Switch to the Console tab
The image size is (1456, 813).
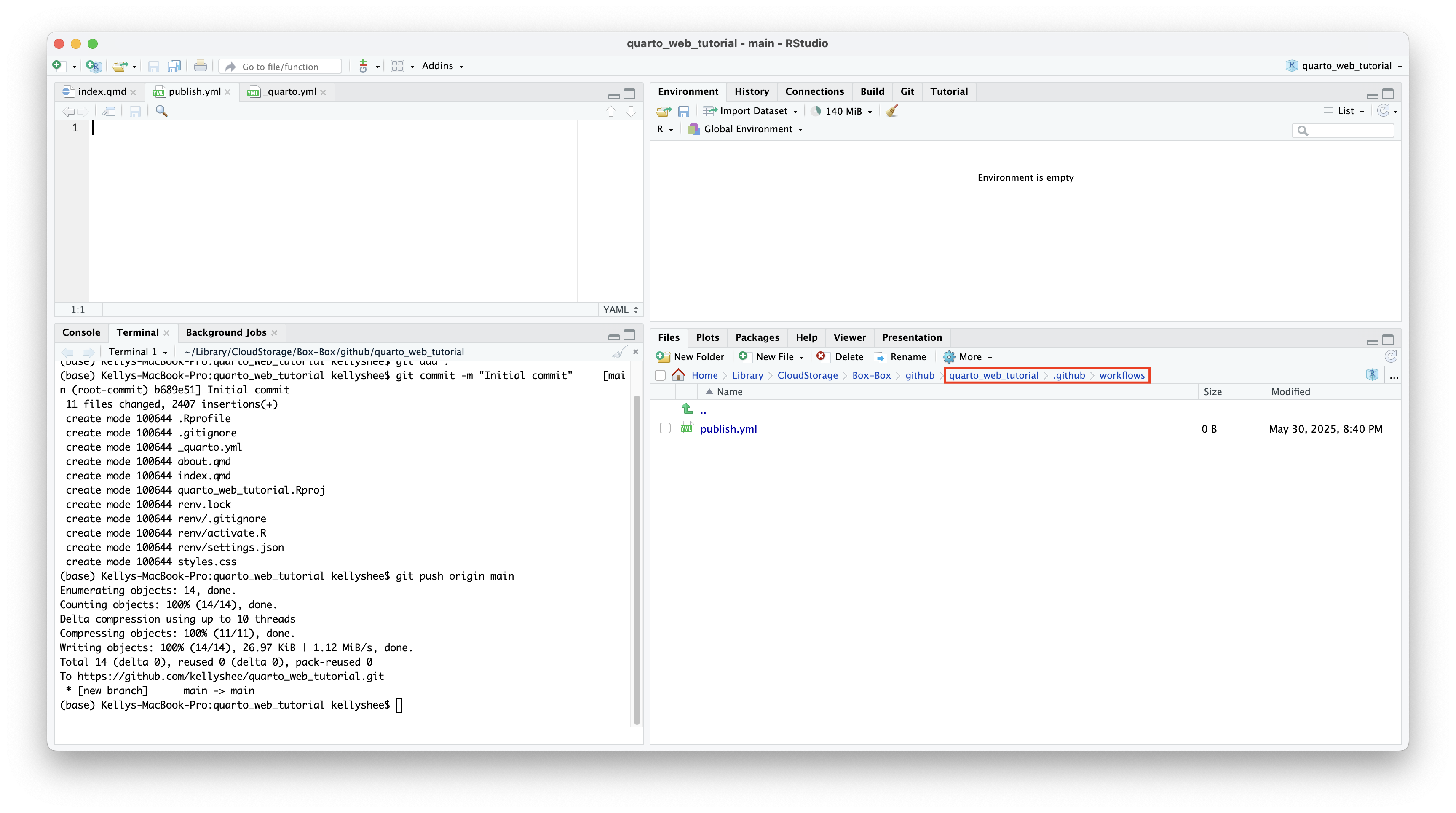point(81,332)
